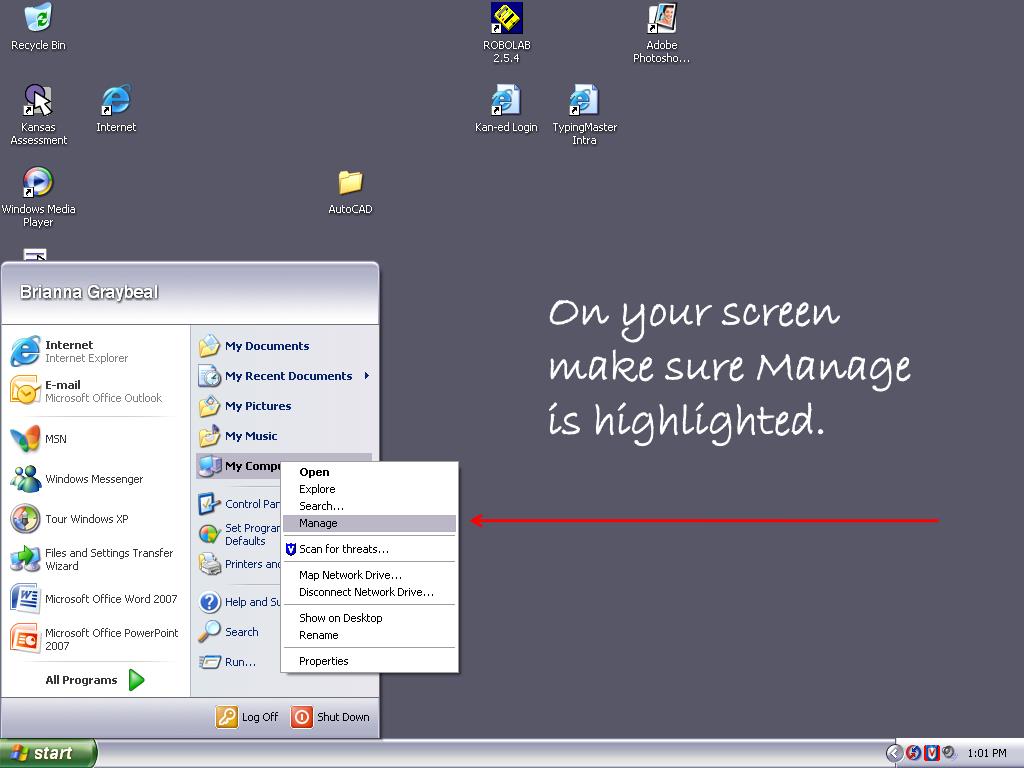Choose Show on Desktop option
1024x768 pixels.
(x=370, y=618)
